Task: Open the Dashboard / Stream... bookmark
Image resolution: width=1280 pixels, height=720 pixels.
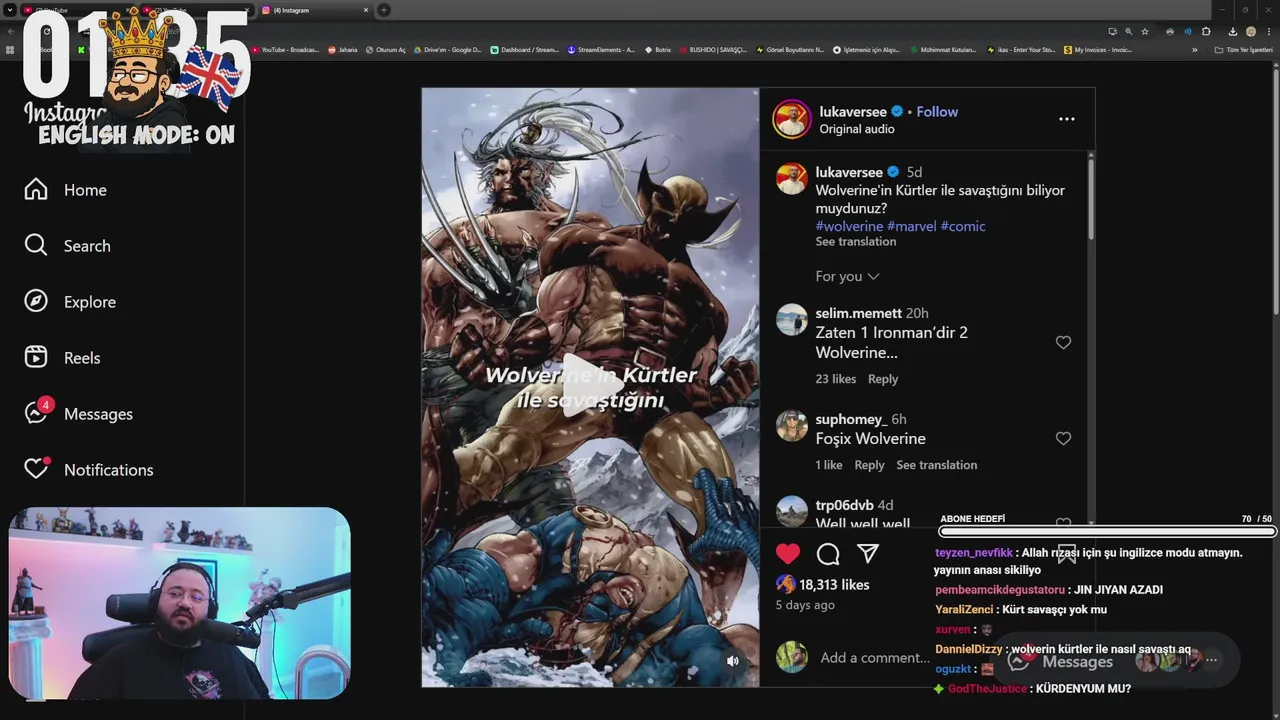Action: [525, 50]
